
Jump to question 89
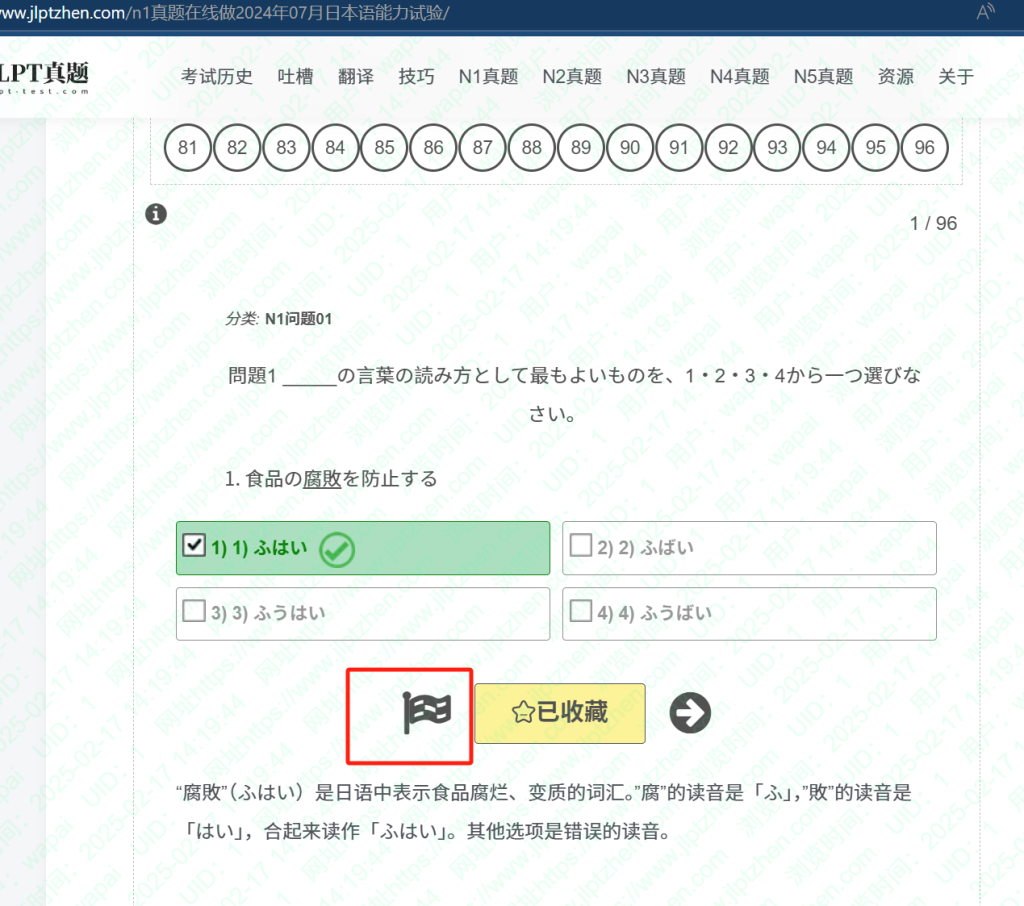[x=581, y=148]
